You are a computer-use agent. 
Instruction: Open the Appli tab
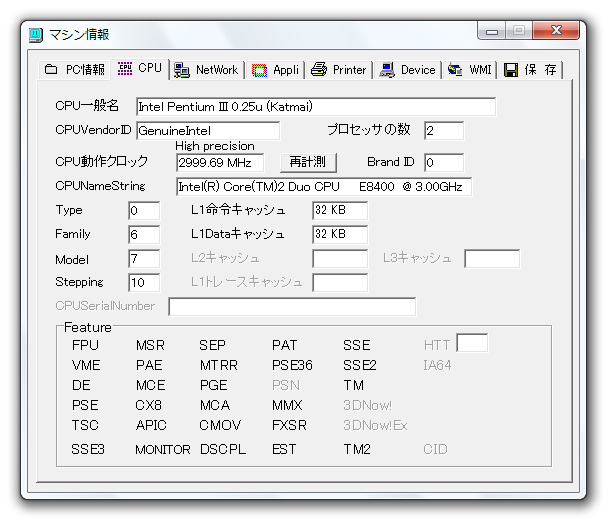click(x=276, y=70)
